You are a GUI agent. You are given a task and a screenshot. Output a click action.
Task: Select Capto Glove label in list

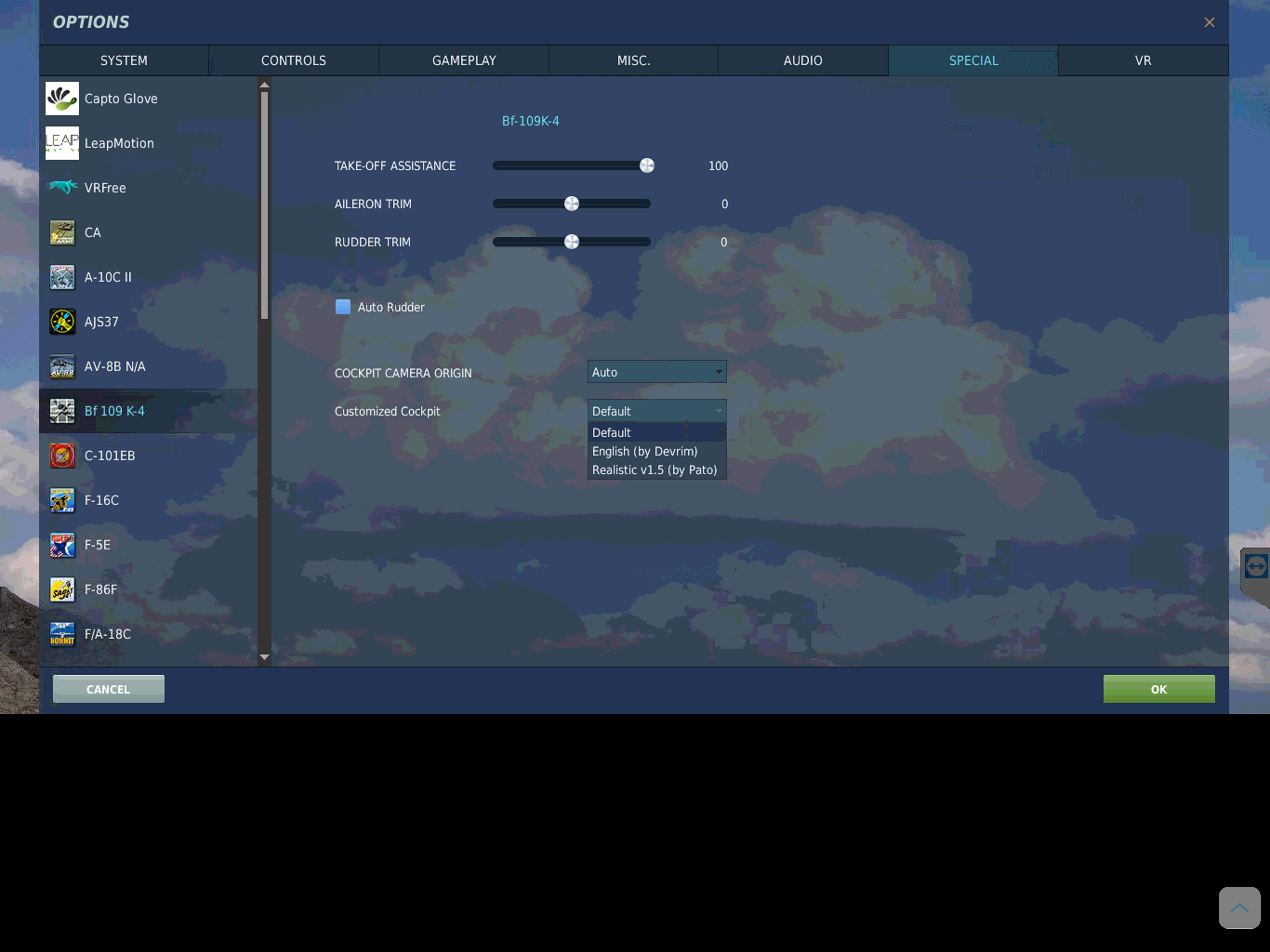tap(121, 99)
